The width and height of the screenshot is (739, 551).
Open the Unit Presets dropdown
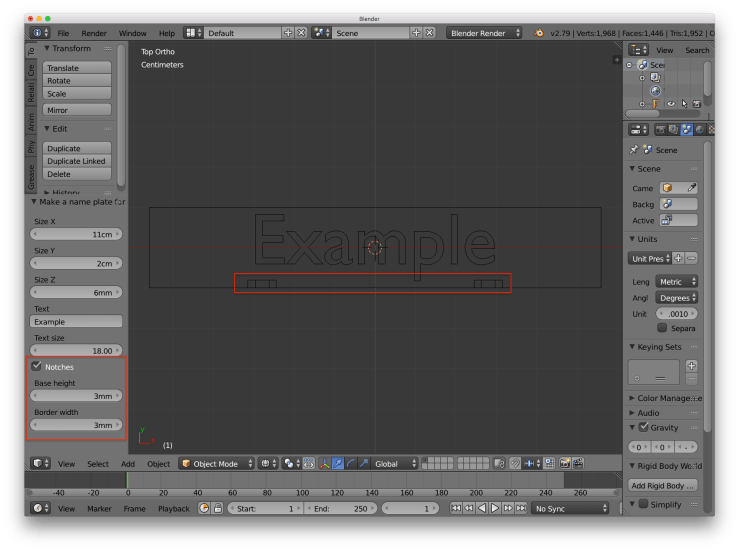(x=650, y=258)
